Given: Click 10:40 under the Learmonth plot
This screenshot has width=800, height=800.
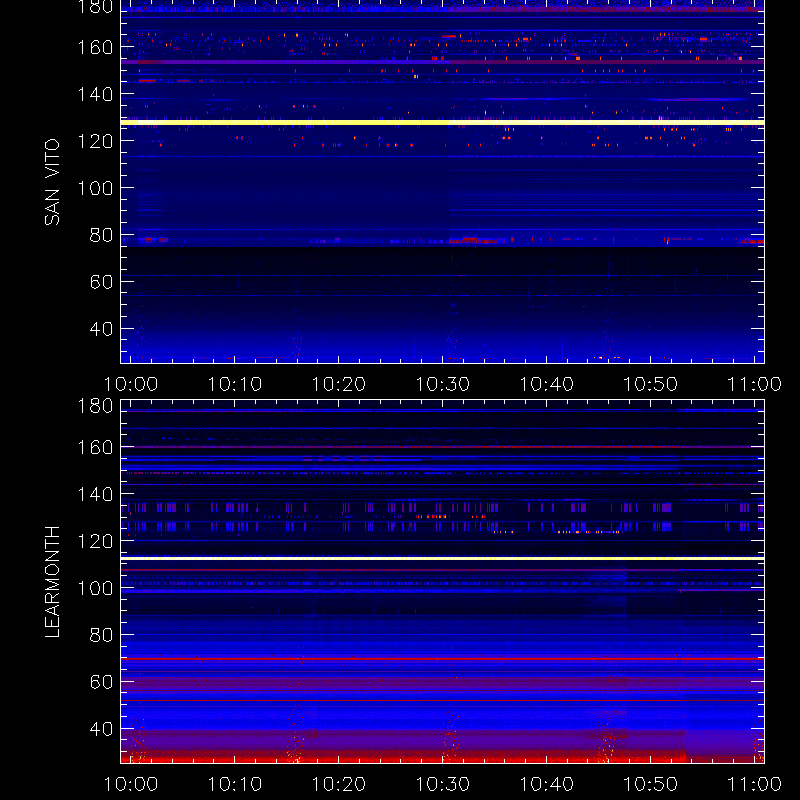Looking at the screenshot, I should [546, 784].
